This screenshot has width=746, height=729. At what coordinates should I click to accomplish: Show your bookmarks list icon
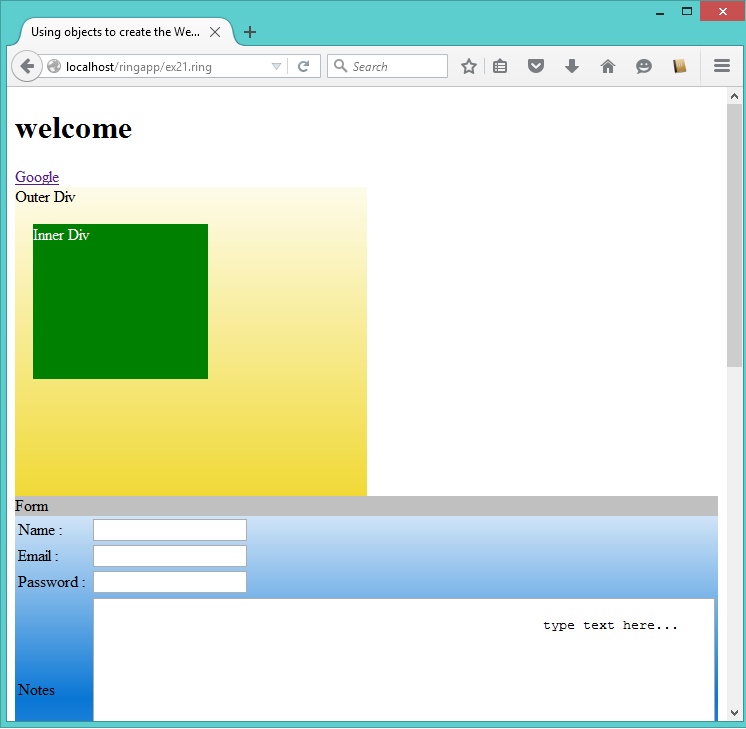pos(500,67)
